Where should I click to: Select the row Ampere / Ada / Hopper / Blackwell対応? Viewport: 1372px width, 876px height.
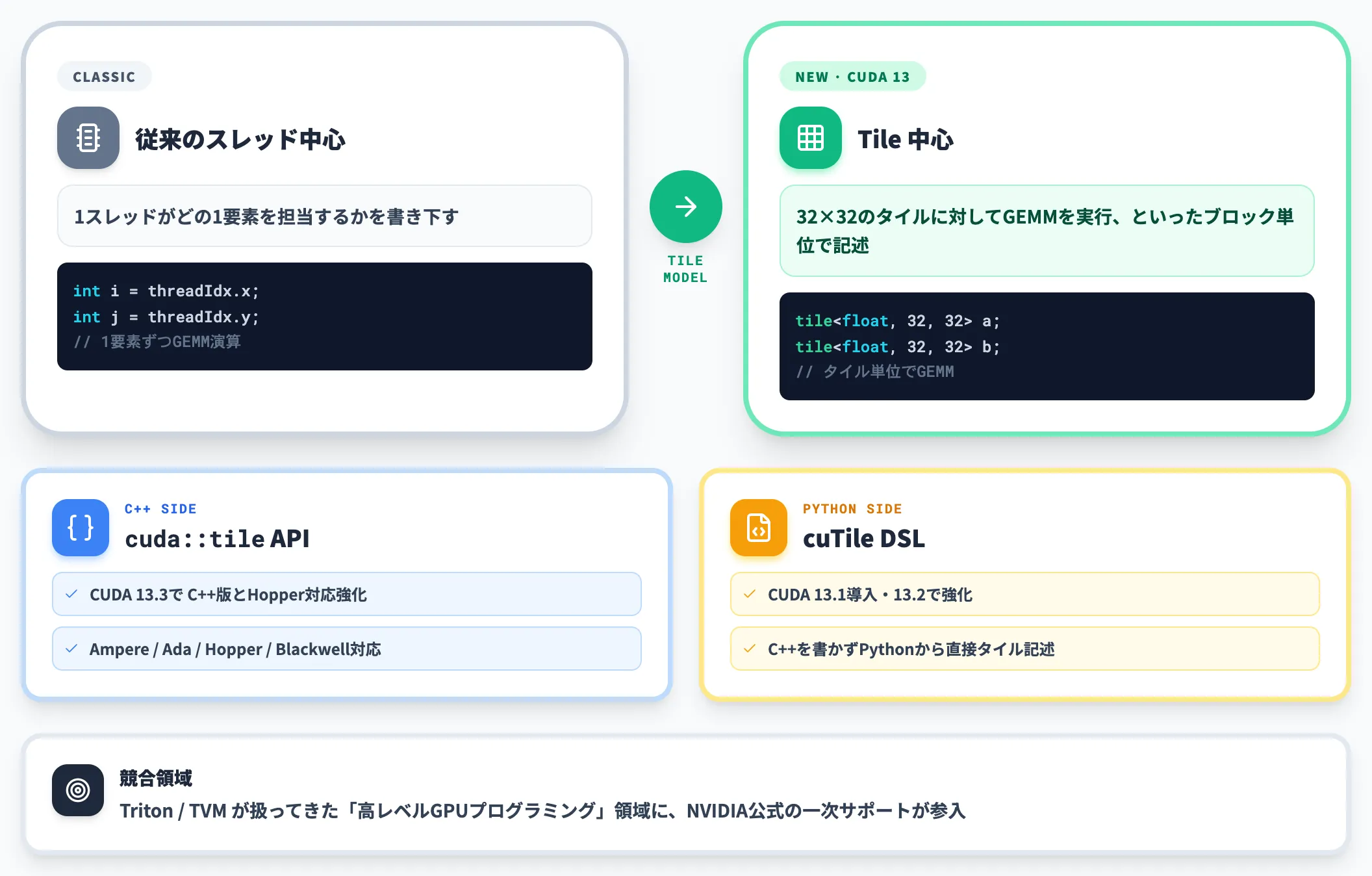(347, 649)
